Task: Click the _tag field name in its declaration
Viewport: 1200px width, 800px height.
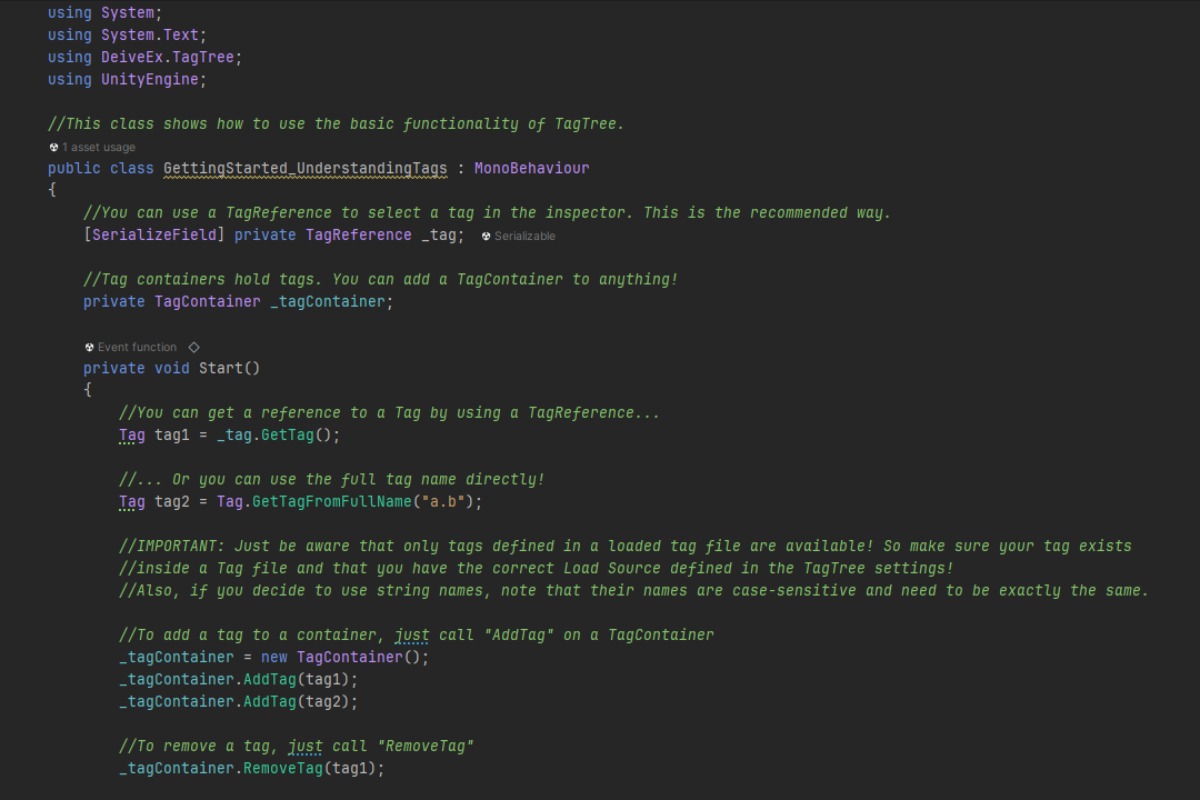Action: coord(438,235)
